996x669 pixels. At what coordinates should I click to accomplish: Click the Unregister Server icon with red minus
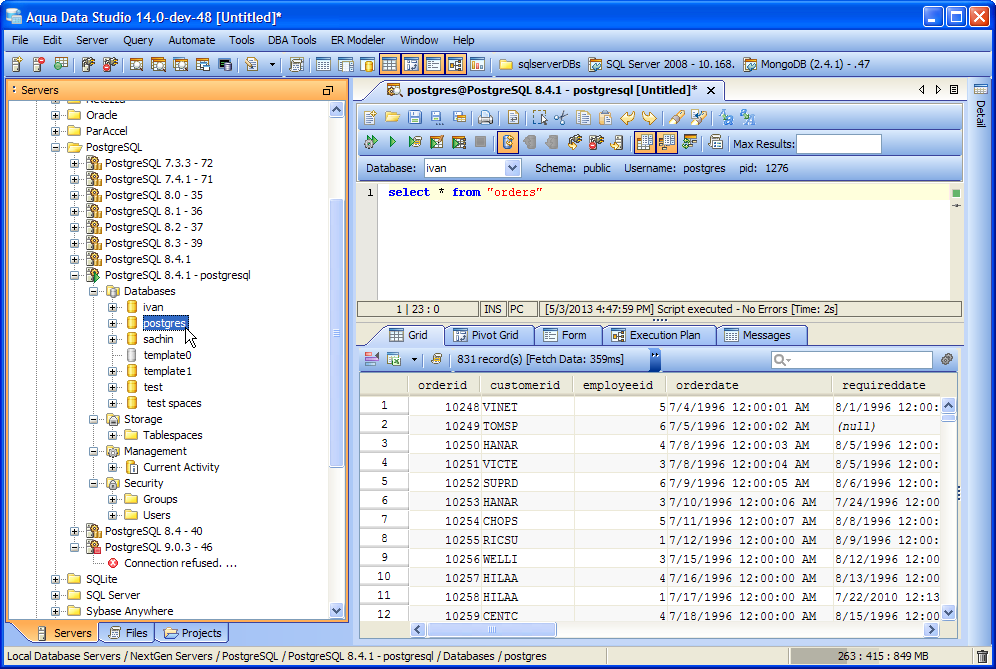[39, 64]
